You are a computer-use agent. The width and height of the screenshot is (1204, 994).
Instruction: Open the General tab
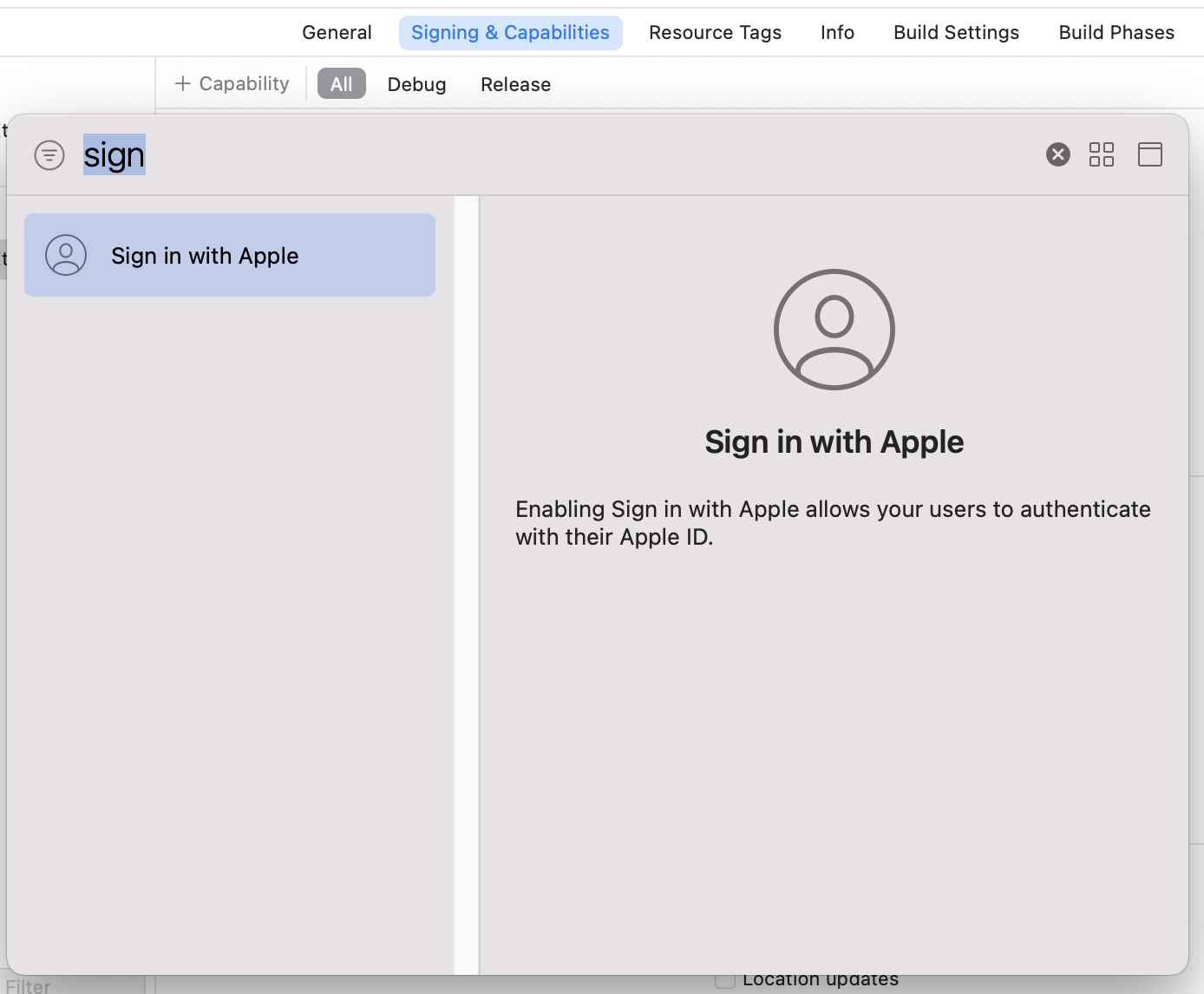[337, 33]
